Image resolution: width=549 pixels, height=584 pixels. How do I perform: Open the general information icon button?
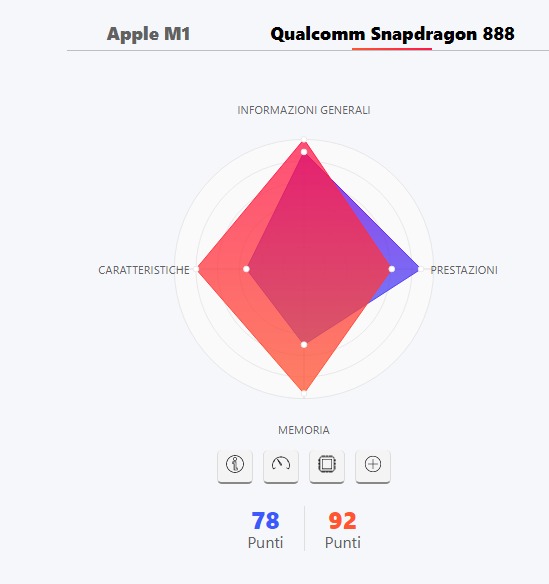tap(235, 466)
